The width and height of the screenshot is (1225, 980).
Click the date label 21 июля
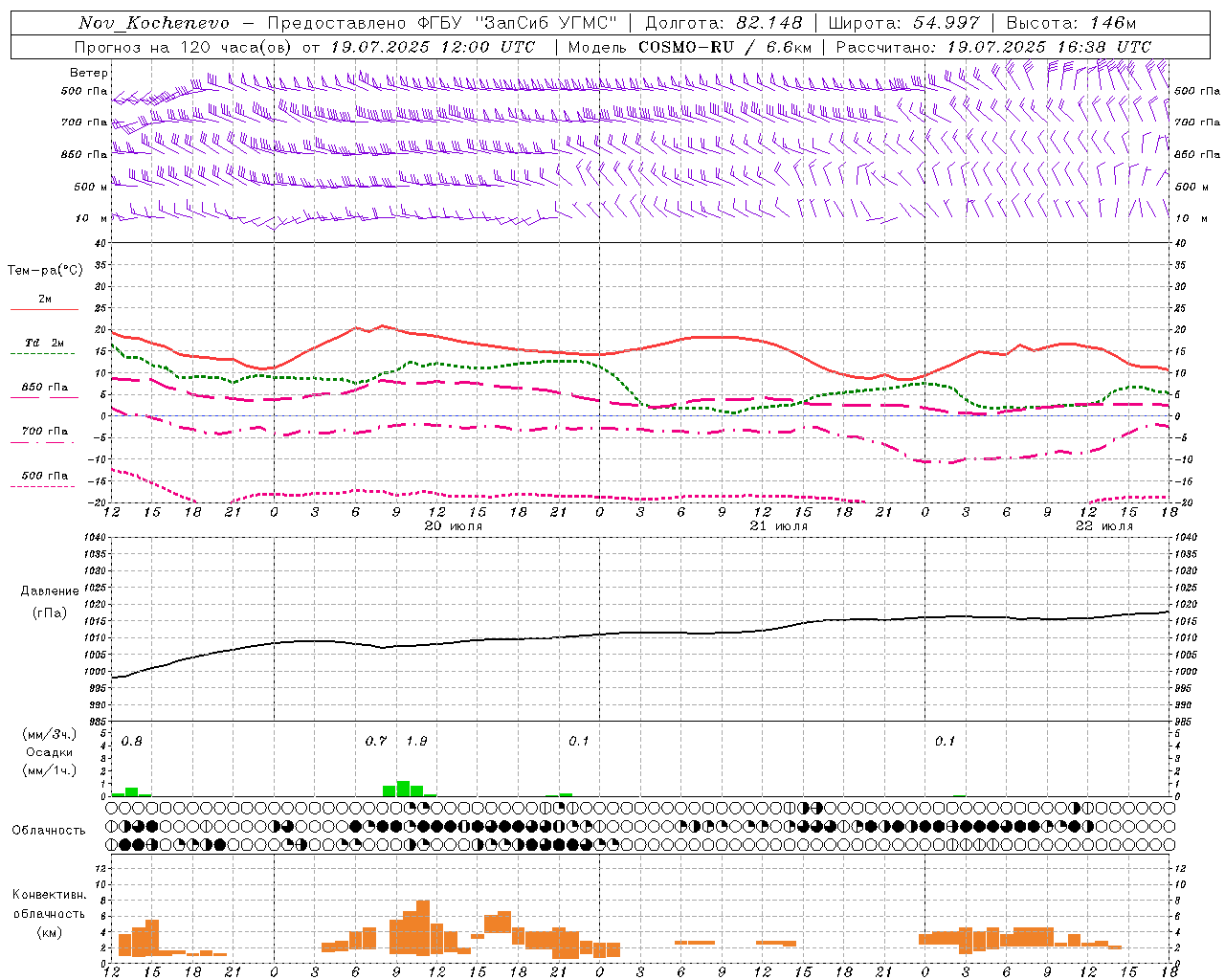pyautogui.click(x=778, y=526)
